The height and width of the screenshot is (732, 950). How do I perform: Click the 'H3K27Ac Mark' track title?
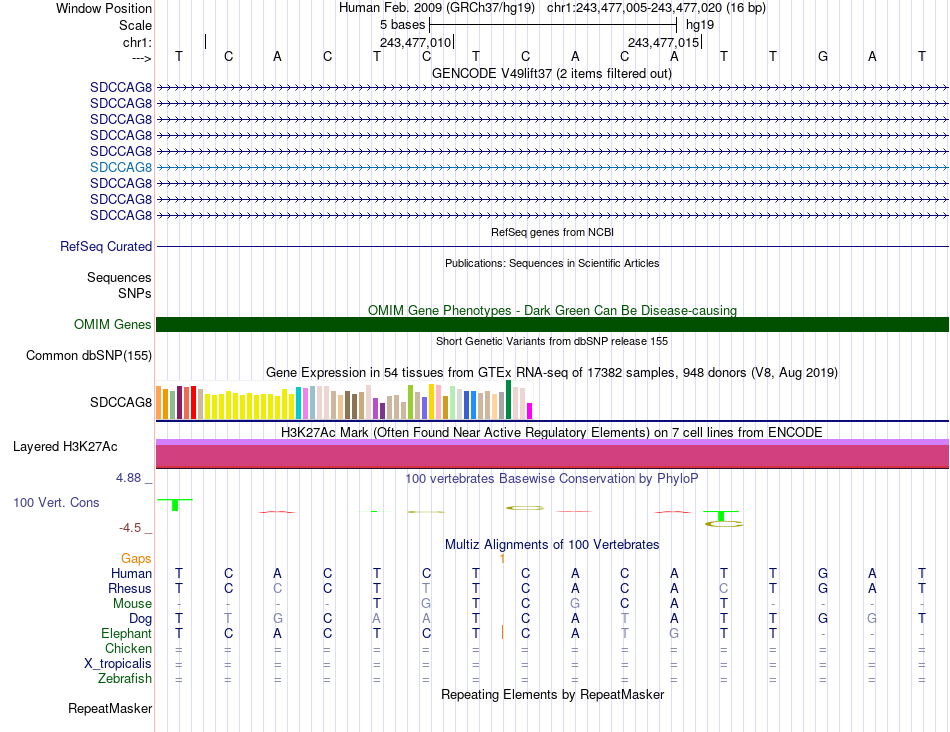coord(552,432)
